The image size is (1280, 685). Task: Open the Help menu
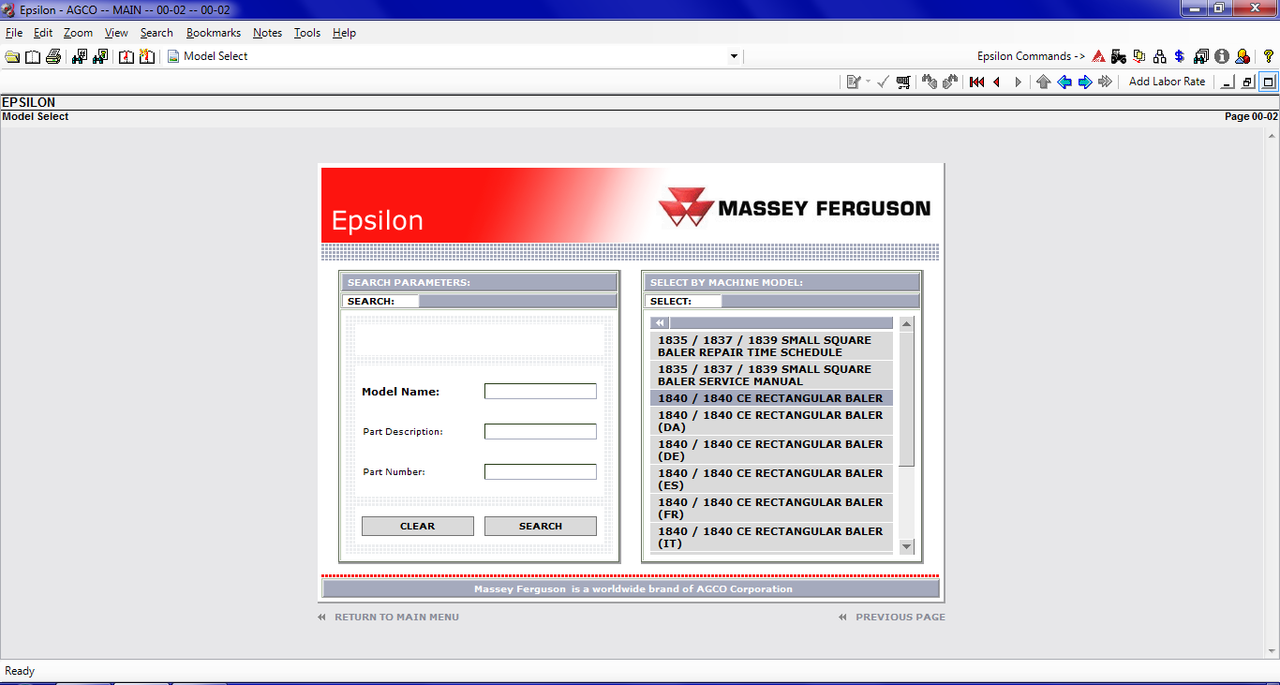[x=344, y=33]
